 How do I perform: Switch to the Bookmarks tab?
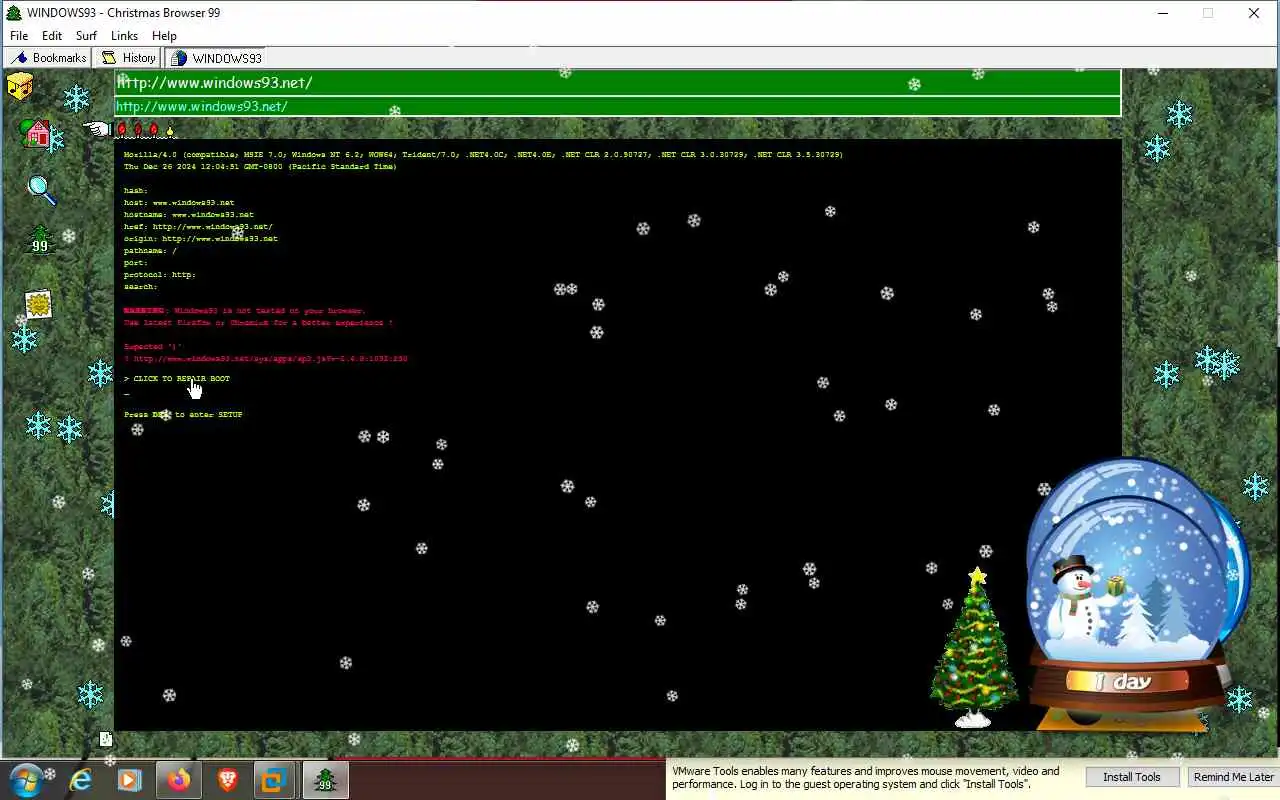(47, 58)
